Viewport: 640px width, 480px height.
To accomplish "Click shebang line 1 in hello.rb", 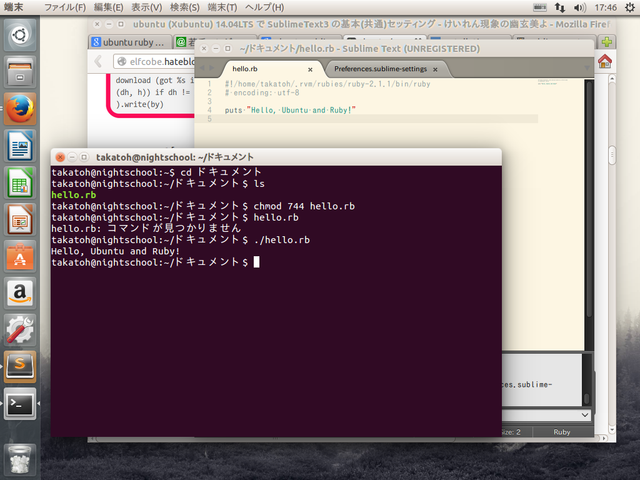I will [x=327, y=84].
